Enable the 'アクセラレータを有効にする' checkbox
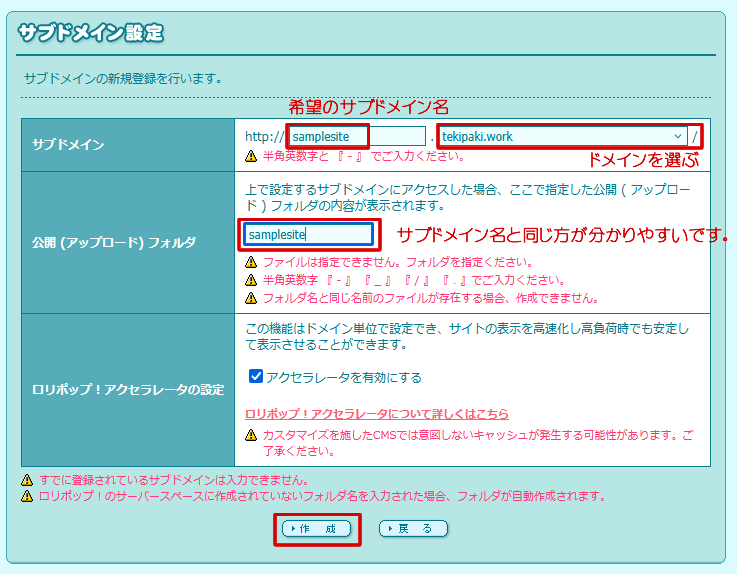The width and height of the screenshot is (737, 574). (x=256, y=377)
